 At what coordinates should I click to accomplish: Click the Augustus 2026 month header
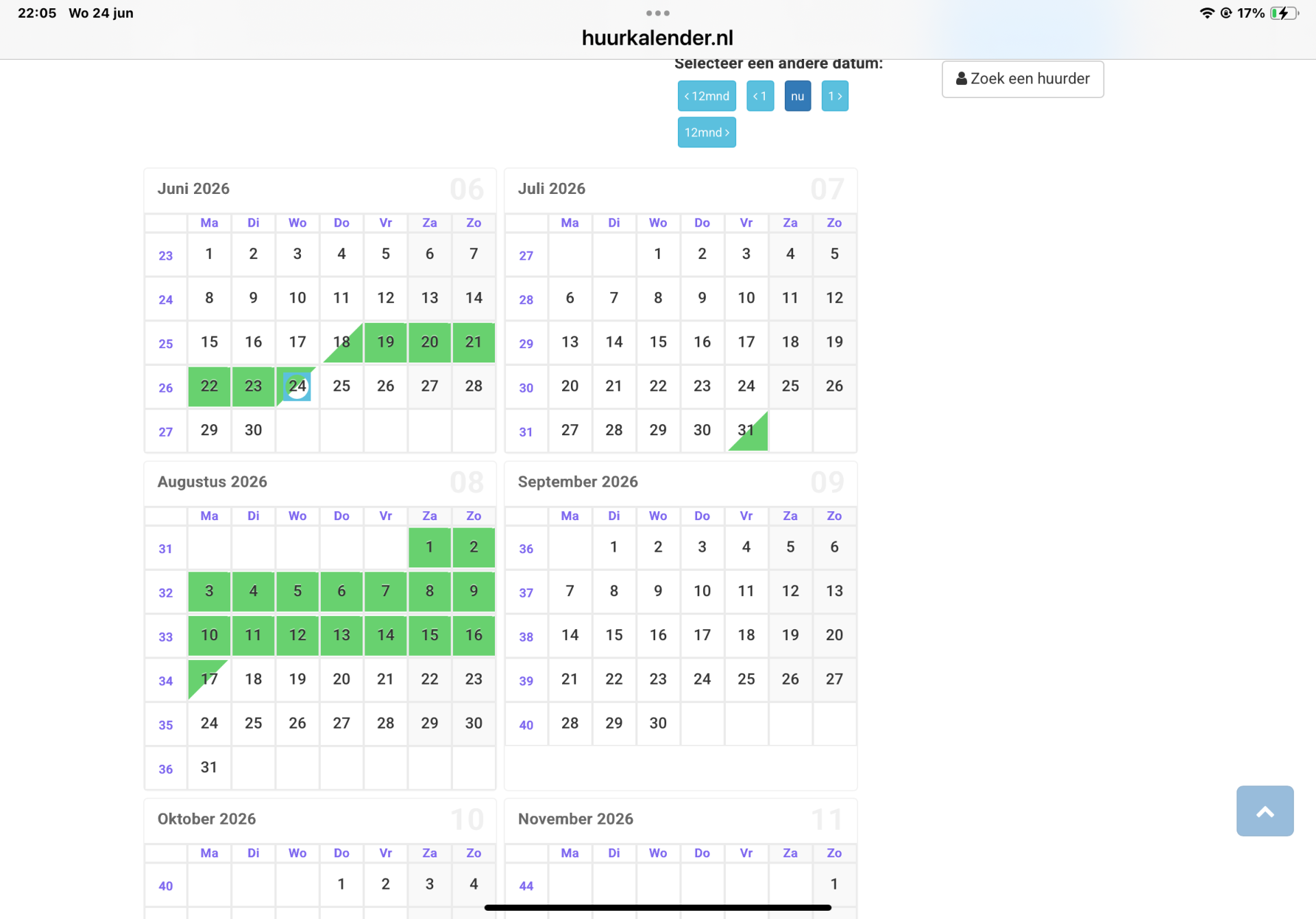212,482
